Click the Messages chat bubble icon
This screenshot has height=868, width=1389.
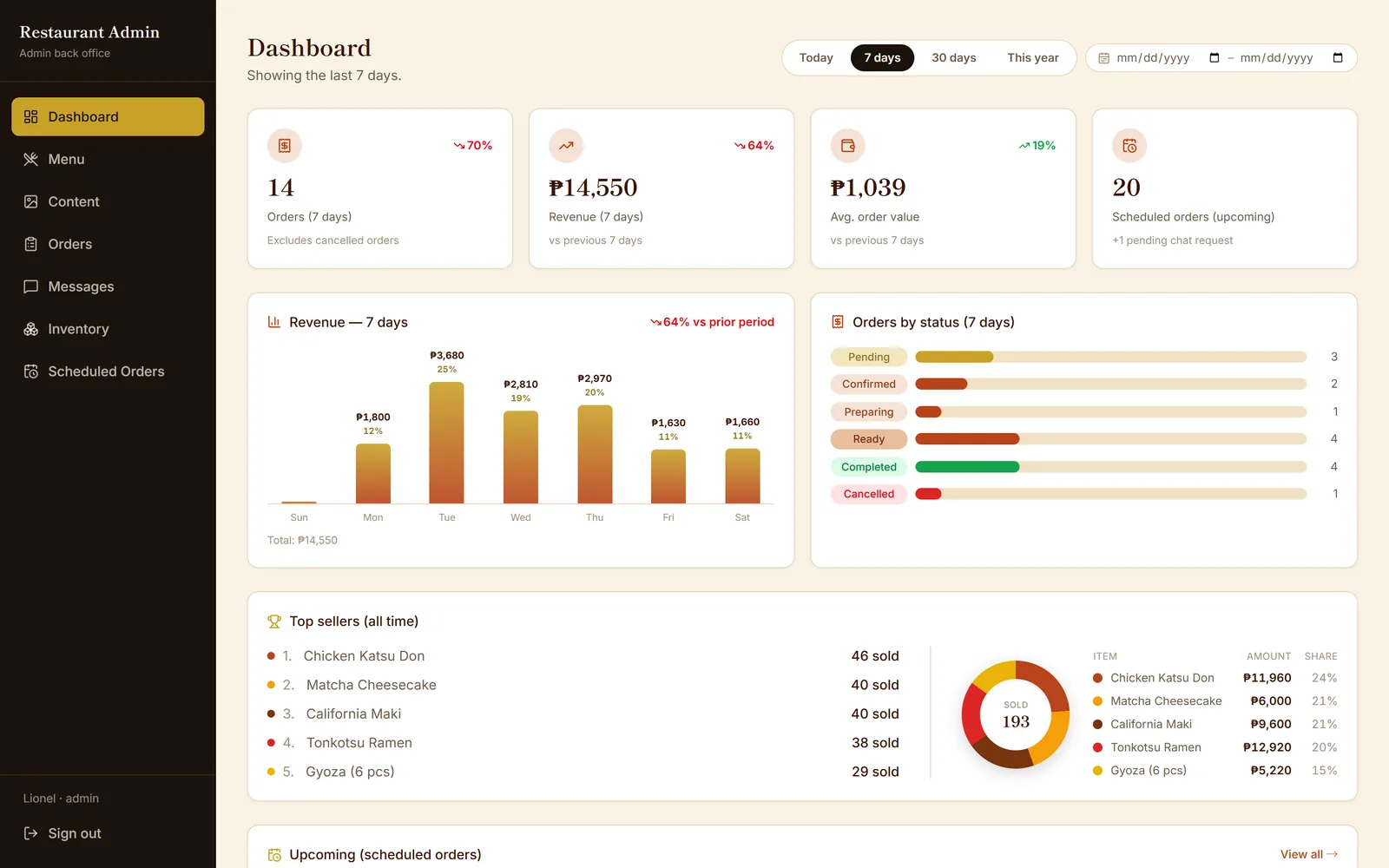pyautogui.click(x=31, y=286)
